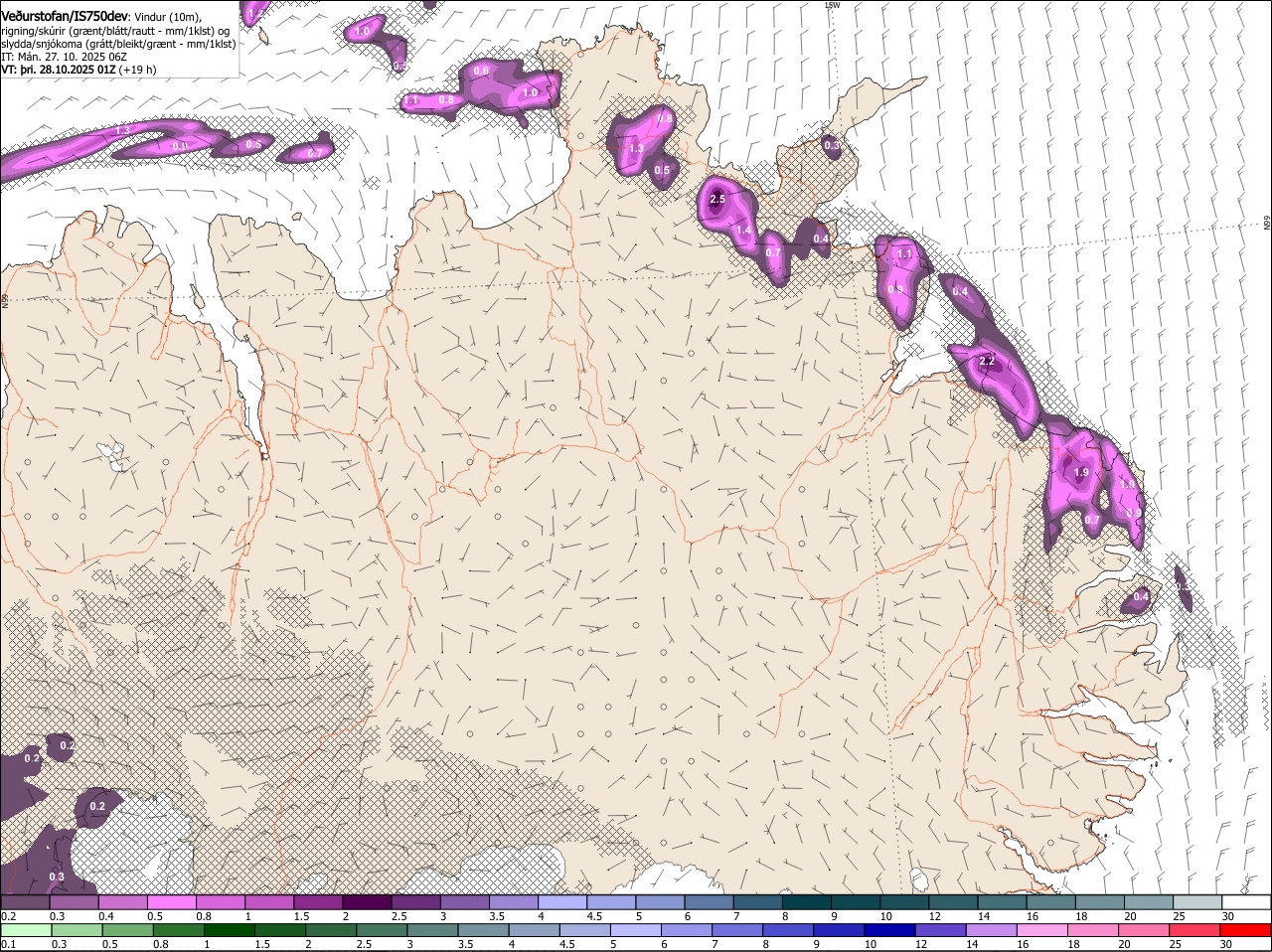
Task: Click the 2.5 precipitation value on the map
Action: pyautogui.click(x=717, y=200)
